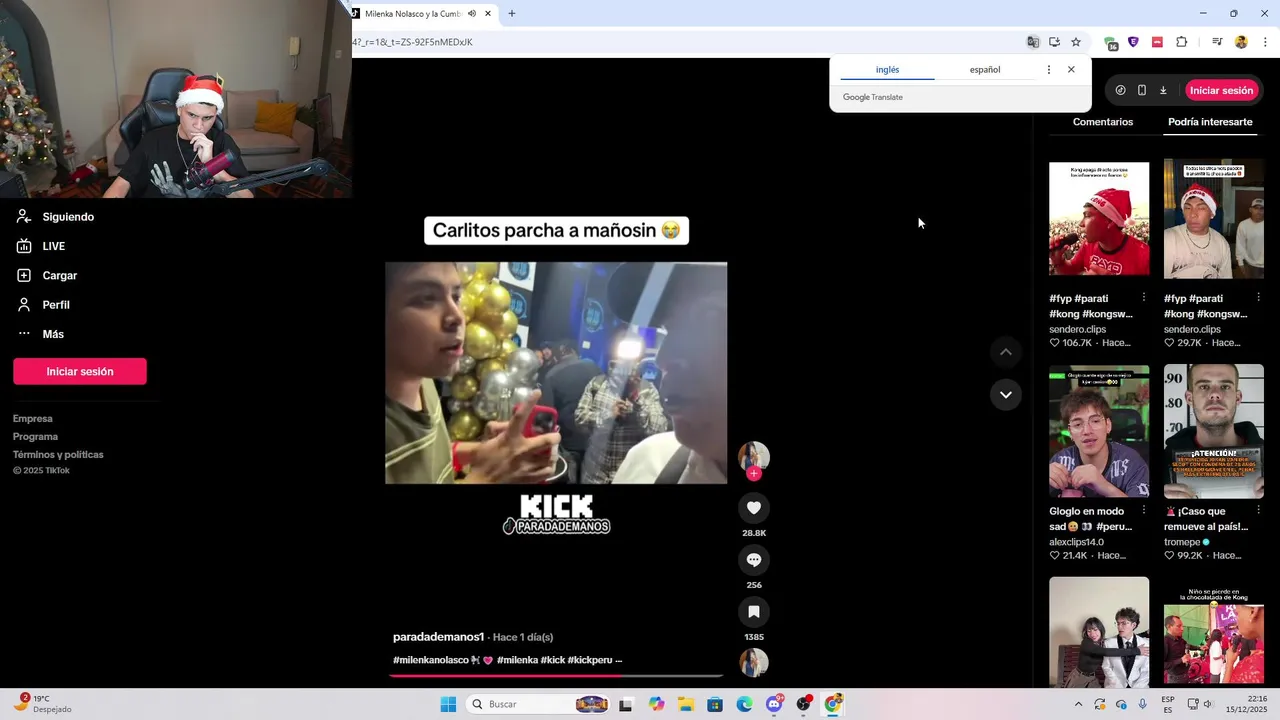
Task: Bookmark this page with the star icon
Action: (x=1076, y=42)
